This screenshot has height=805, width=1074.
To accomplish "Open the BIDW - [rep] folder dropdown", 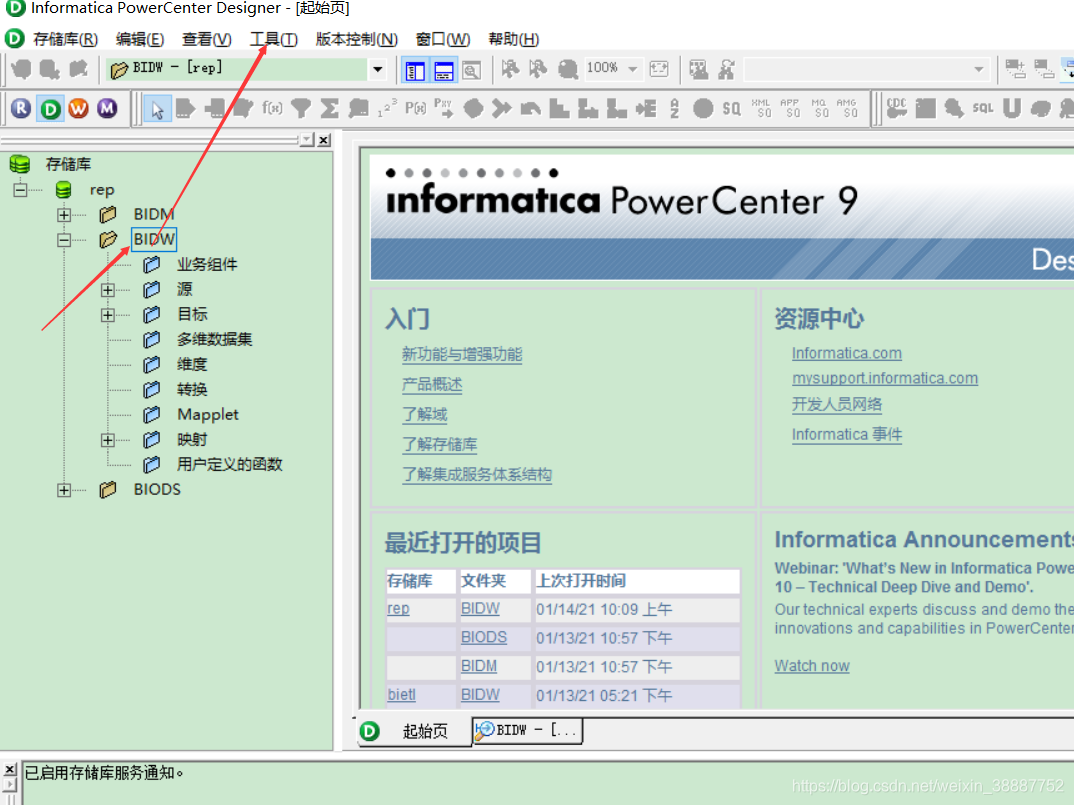I will tap(377, 69).
